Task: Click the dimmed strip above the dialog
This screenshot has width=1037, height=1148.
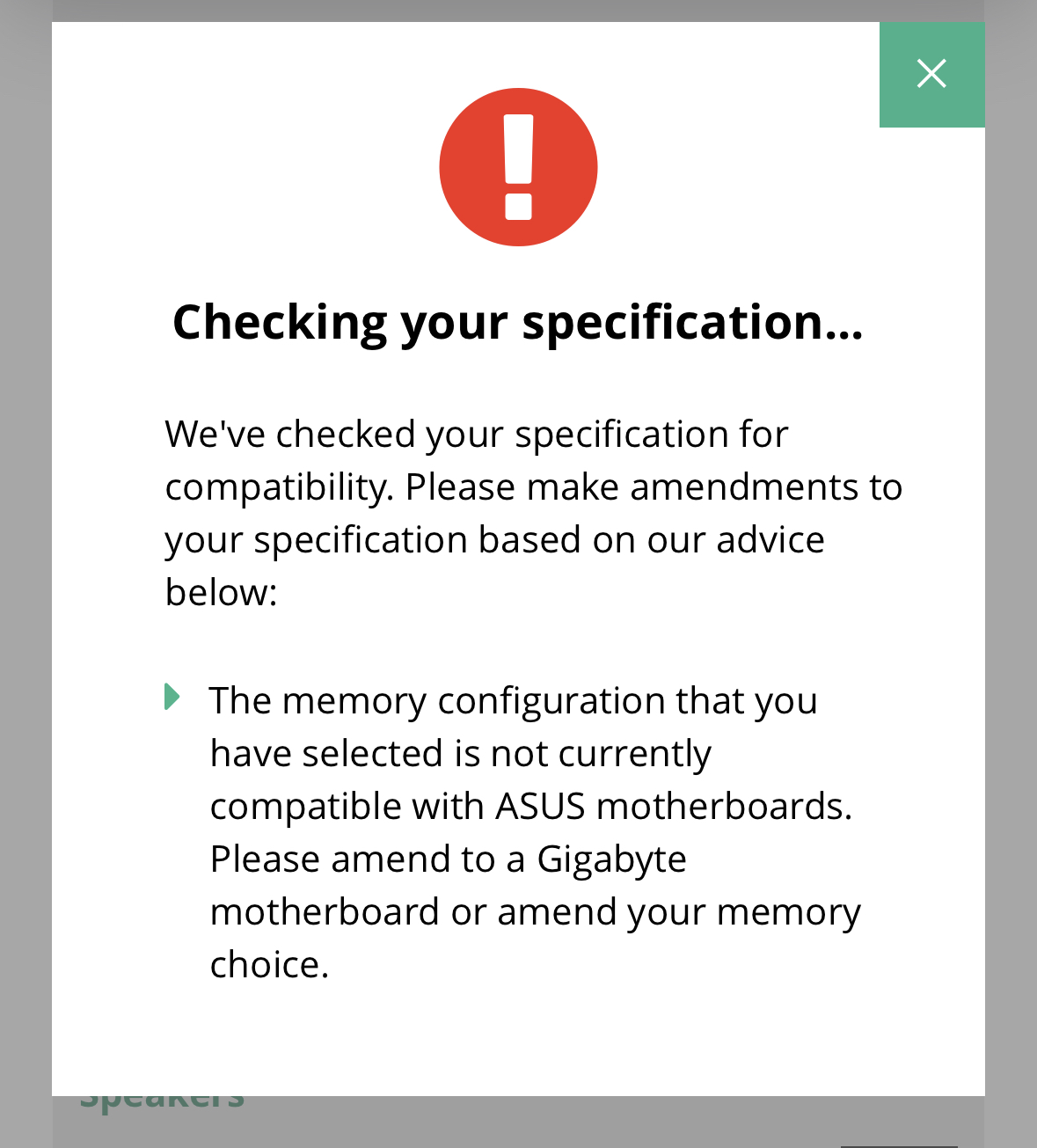Action: [518, 11]
